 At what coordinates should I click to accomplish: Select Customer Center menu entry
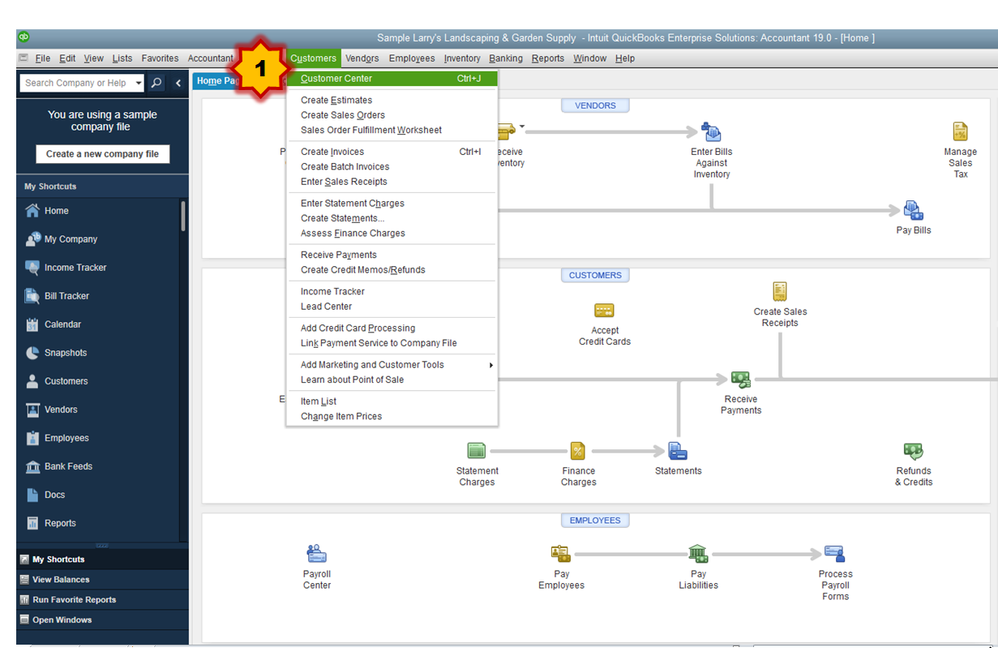click(392, 79)
